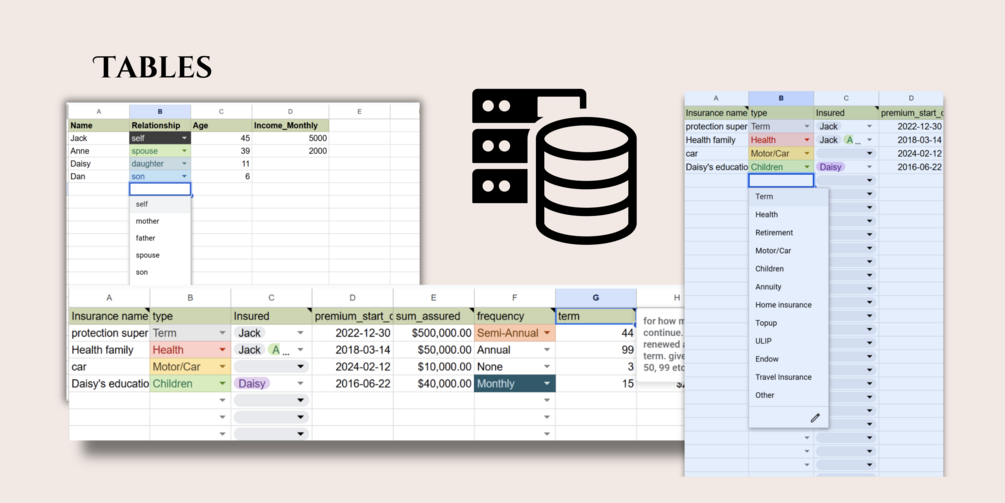The width and height of the screenshot is (1005, 503).
Task: Click the empty selected type cell above the list
Action: tap(781, 180)
